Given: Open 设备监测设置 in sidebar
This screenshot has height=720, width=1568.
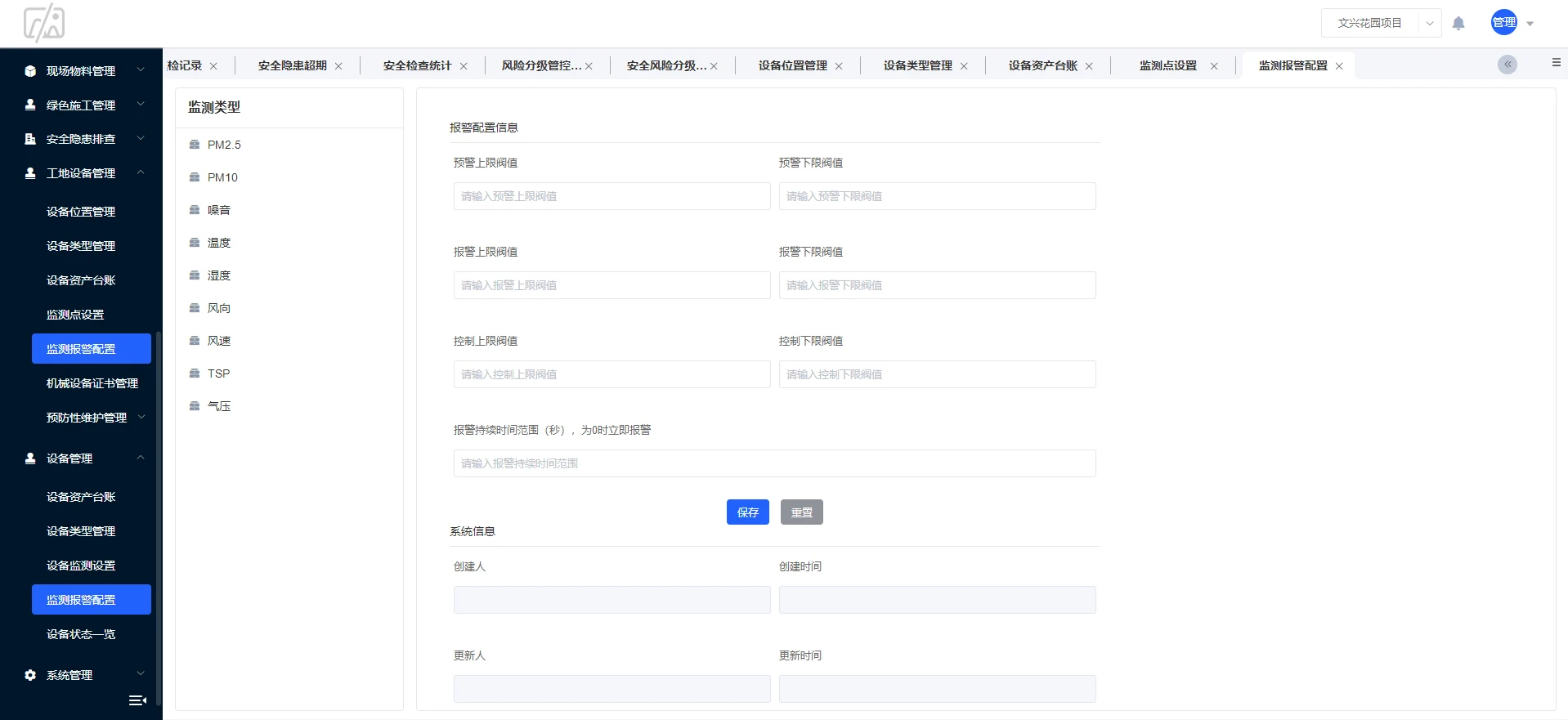Looking at the screenshot, I should point(81,566).
